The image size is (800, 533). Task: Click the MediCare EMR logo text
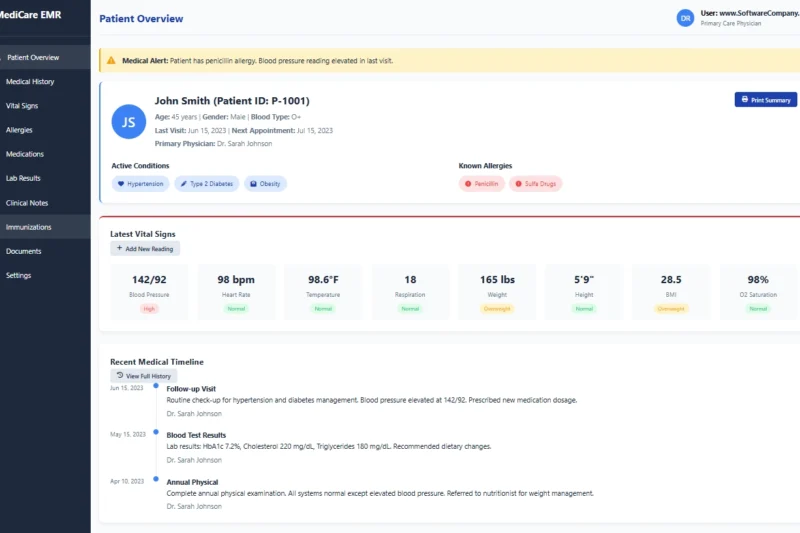[31, 15]
